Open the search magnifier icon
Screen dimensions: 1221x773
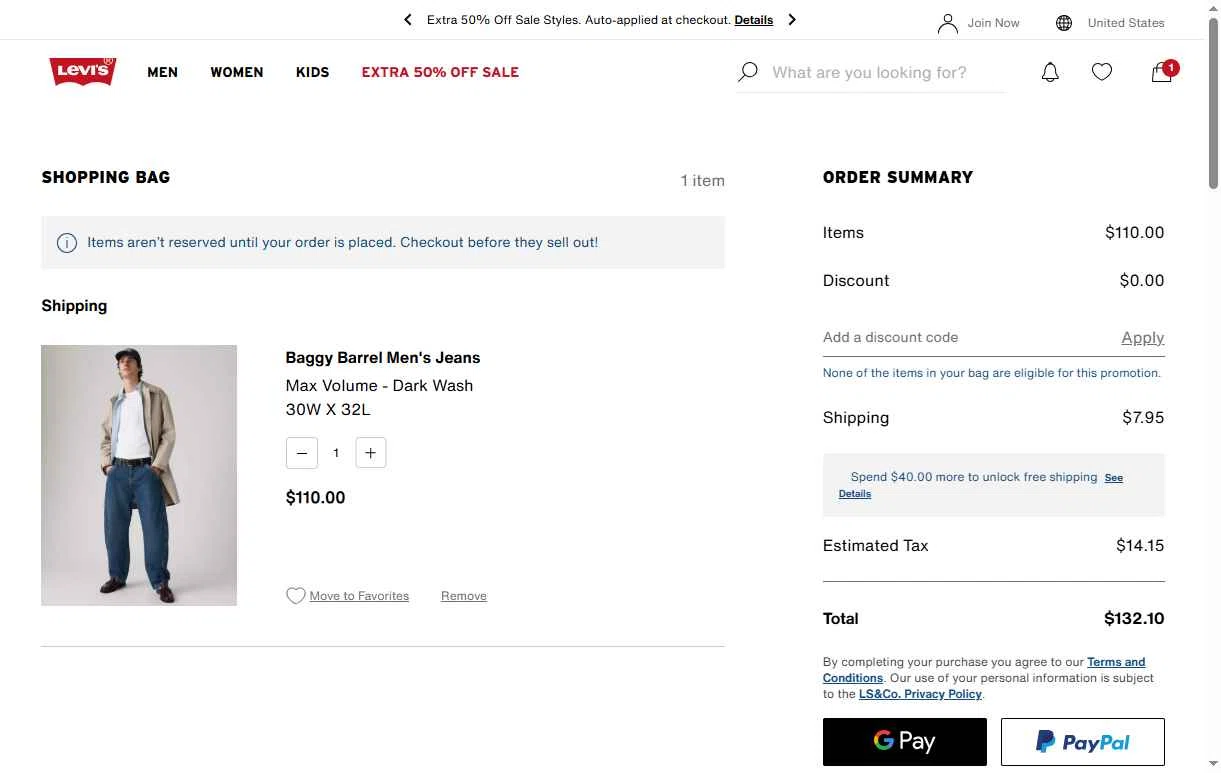click(x=747, y=72)
